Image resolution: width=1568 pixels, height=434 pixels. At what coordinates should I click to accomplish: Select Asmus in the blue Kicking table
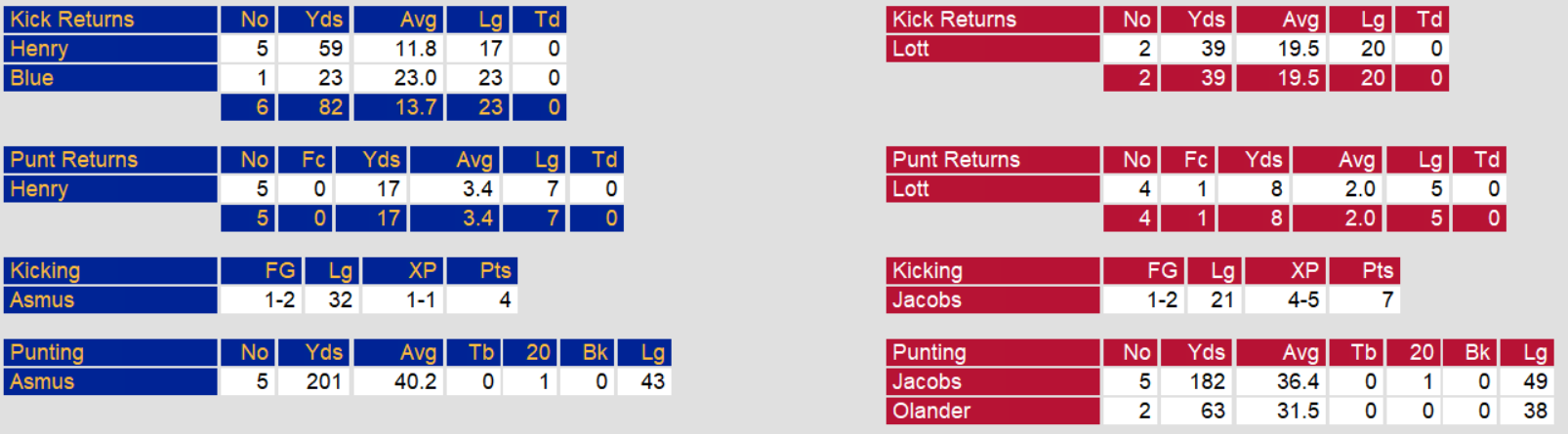42,300
